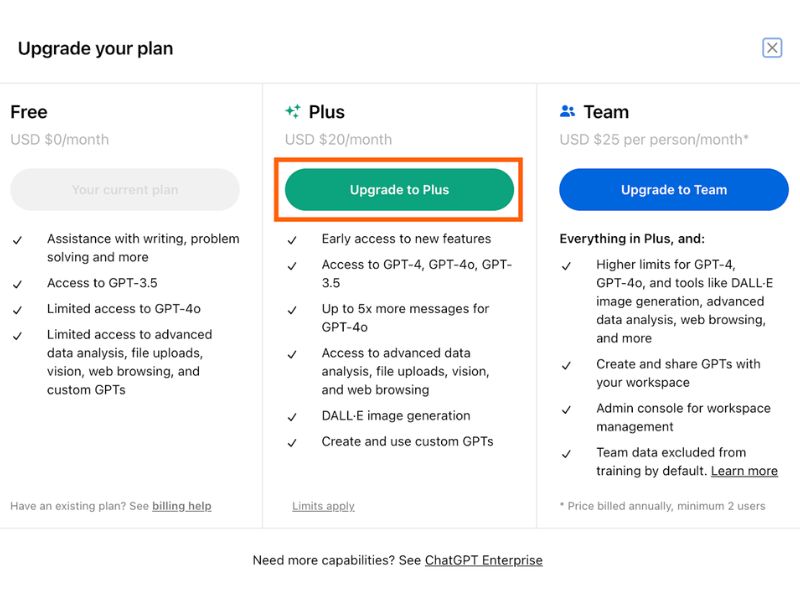This screenshot has width=800, height=600.
Task: Click the Free plan heading
Action: tap(29, 112)
